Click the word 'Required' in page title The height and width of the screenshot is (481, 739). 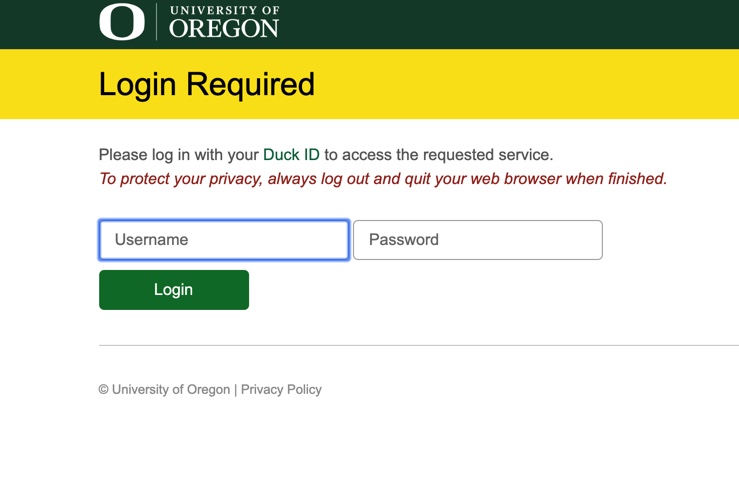click(x=250, y=84)
